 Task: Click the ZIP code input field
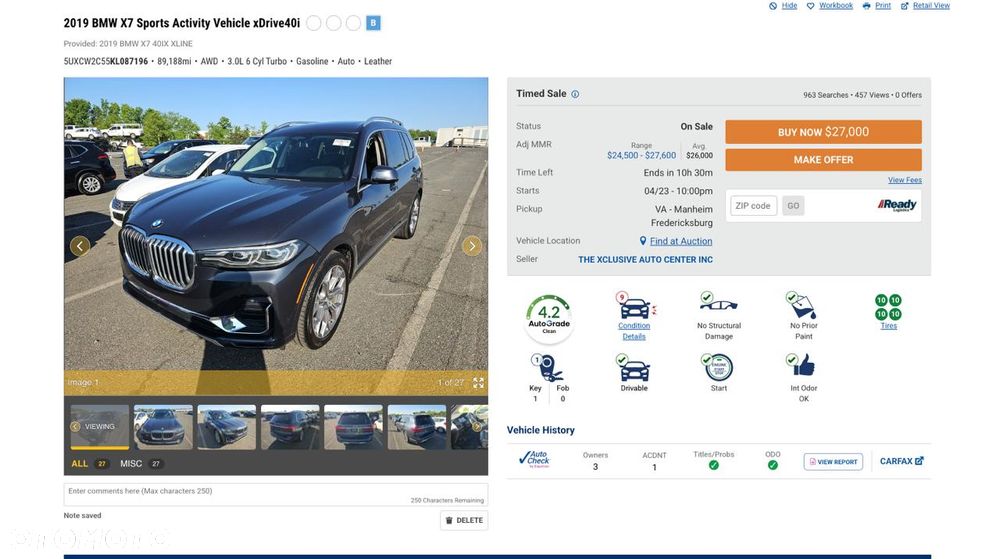pyautogui.click(x=753, y=205)
